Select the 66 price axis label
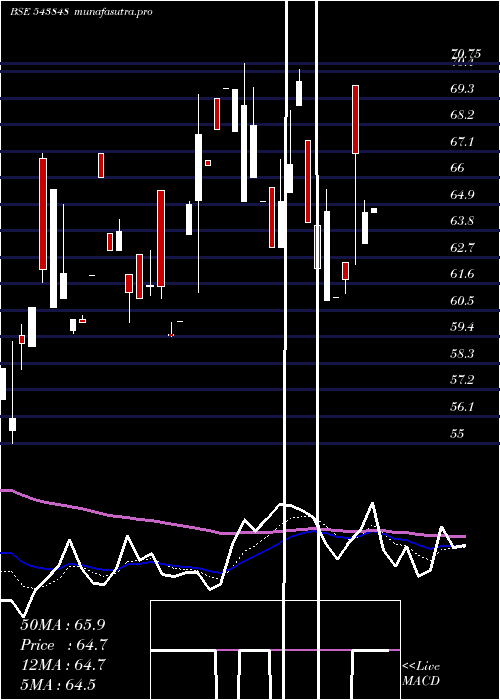The image size is (500, 700). pyautogui.click(x=458, y=168)
